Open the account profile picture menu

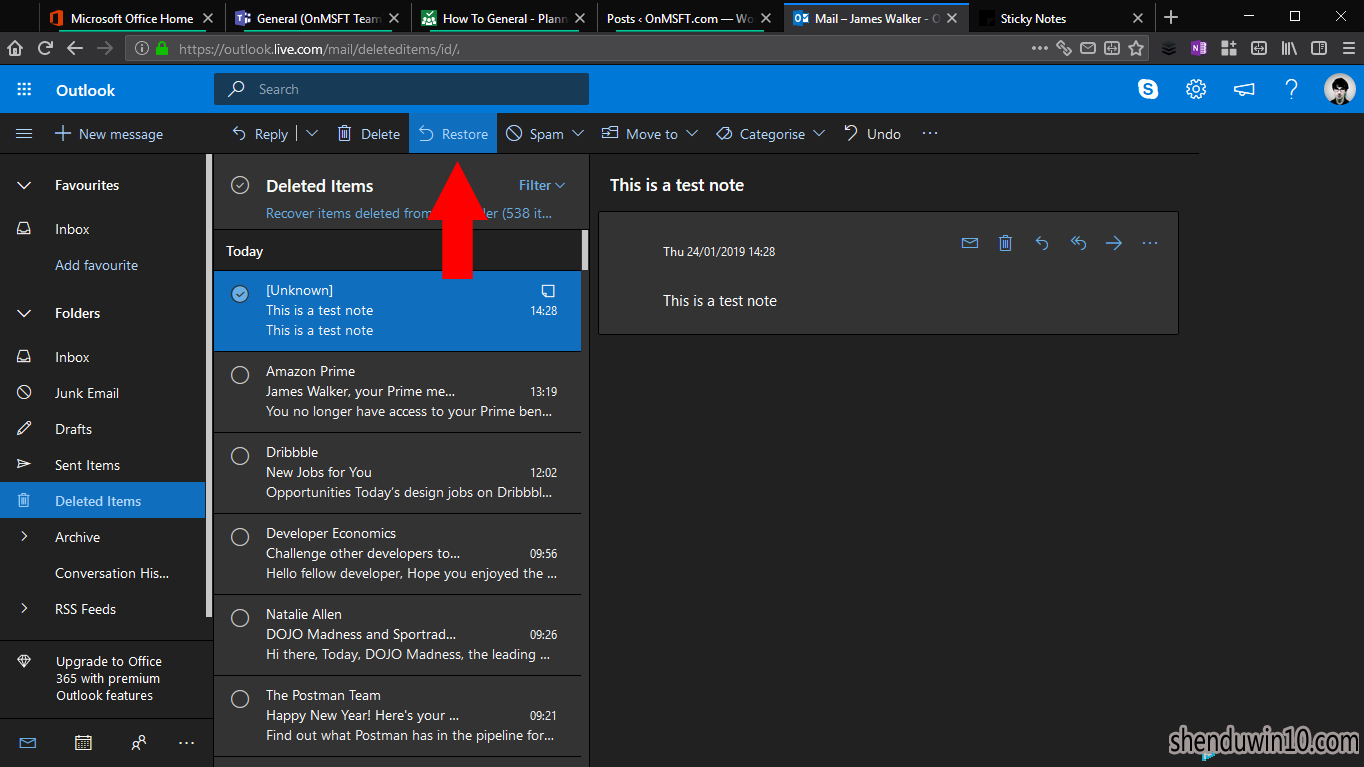1339,89
